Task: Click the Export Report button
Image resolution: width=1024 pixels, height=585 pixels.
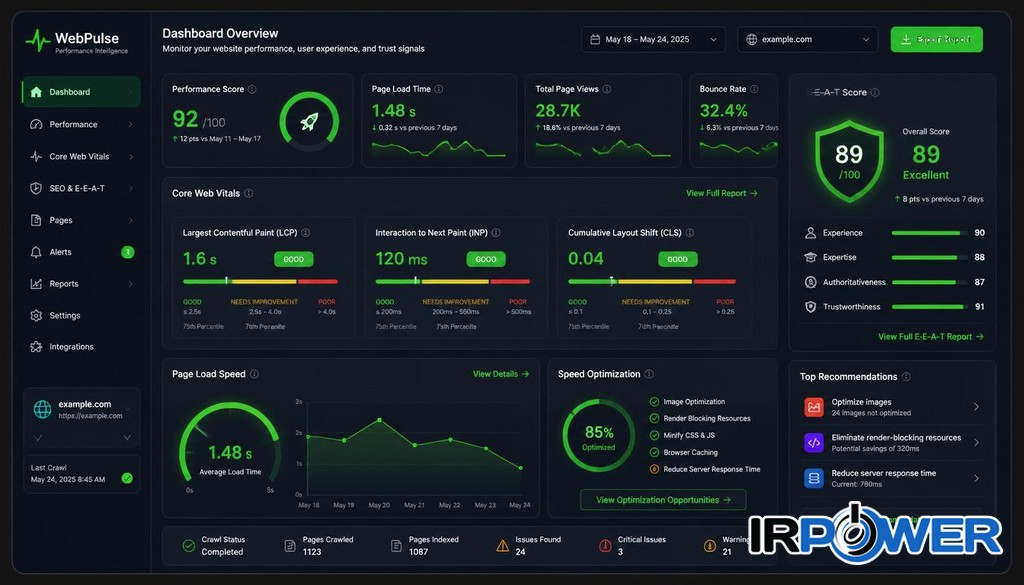Action: (x=936, y=39)
